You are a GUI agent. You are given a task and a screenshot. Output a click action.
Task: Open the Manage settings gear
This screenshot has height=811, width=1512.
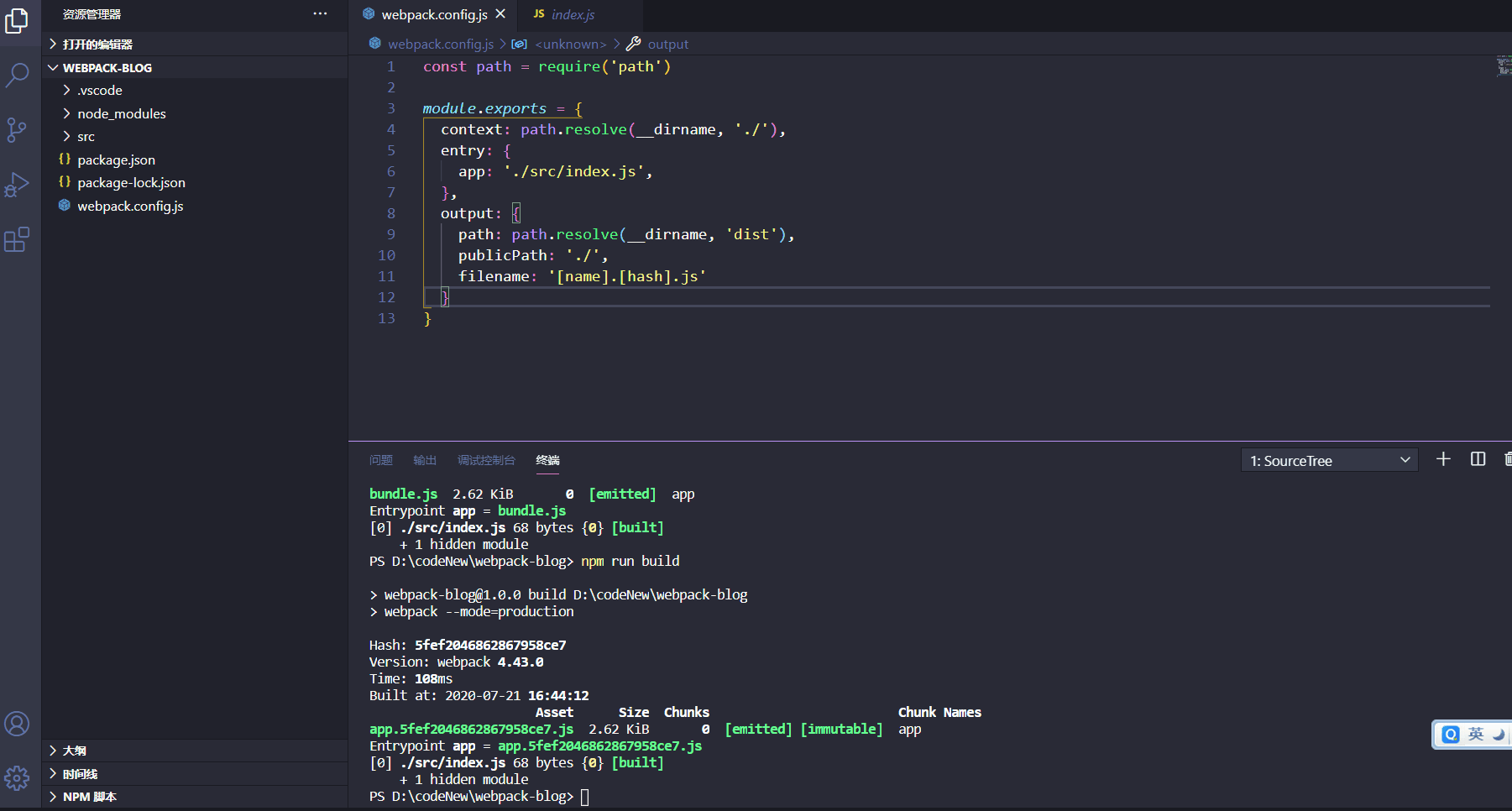18,778
